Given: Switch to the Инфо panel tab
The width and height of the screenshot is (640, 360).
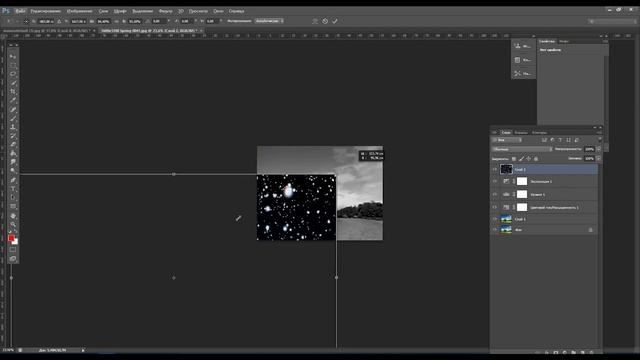Looking at the screenshot, I should 564,41.
